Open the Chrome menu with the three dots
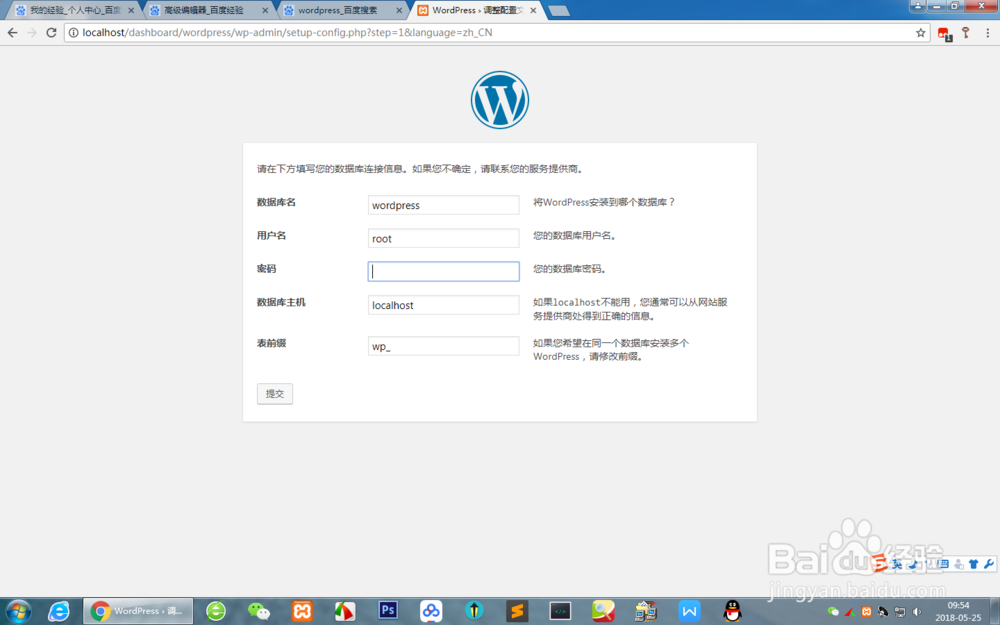The height and width of the screenshot is (625, 1000). click(988, 32)
